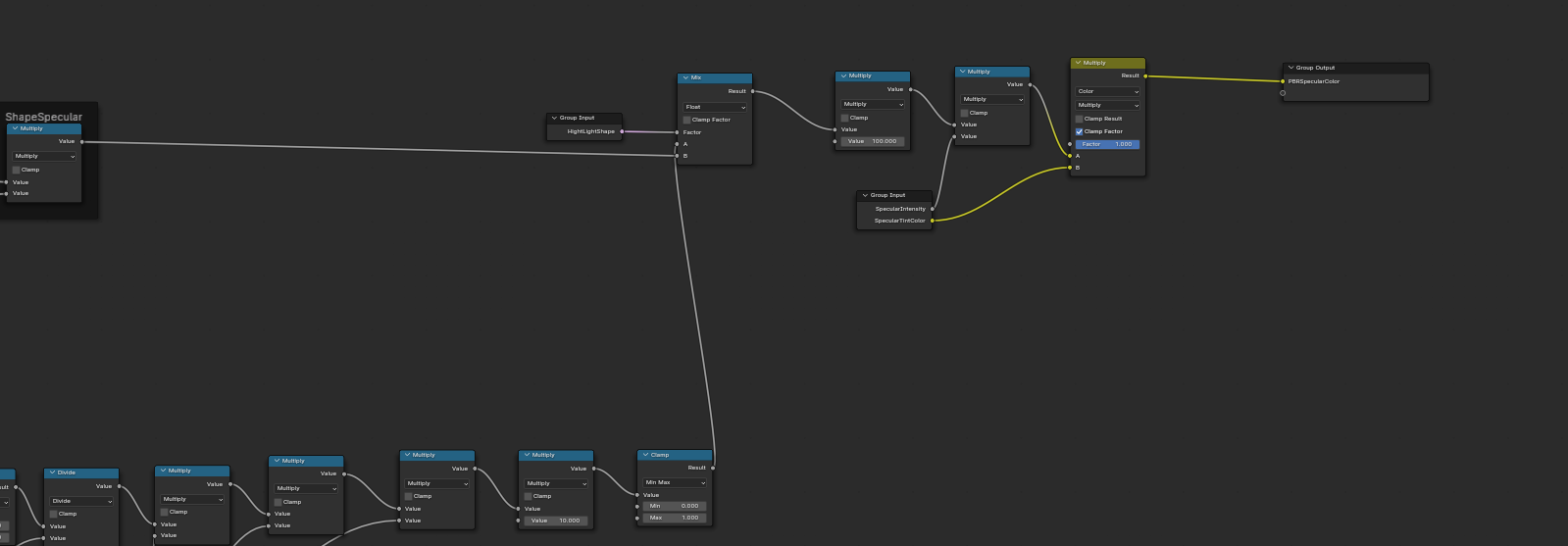Viewport: 1568px width, 546px height.
Task: Click the PBRSpecularColor input socket
Action: (x=1283, y=81)
